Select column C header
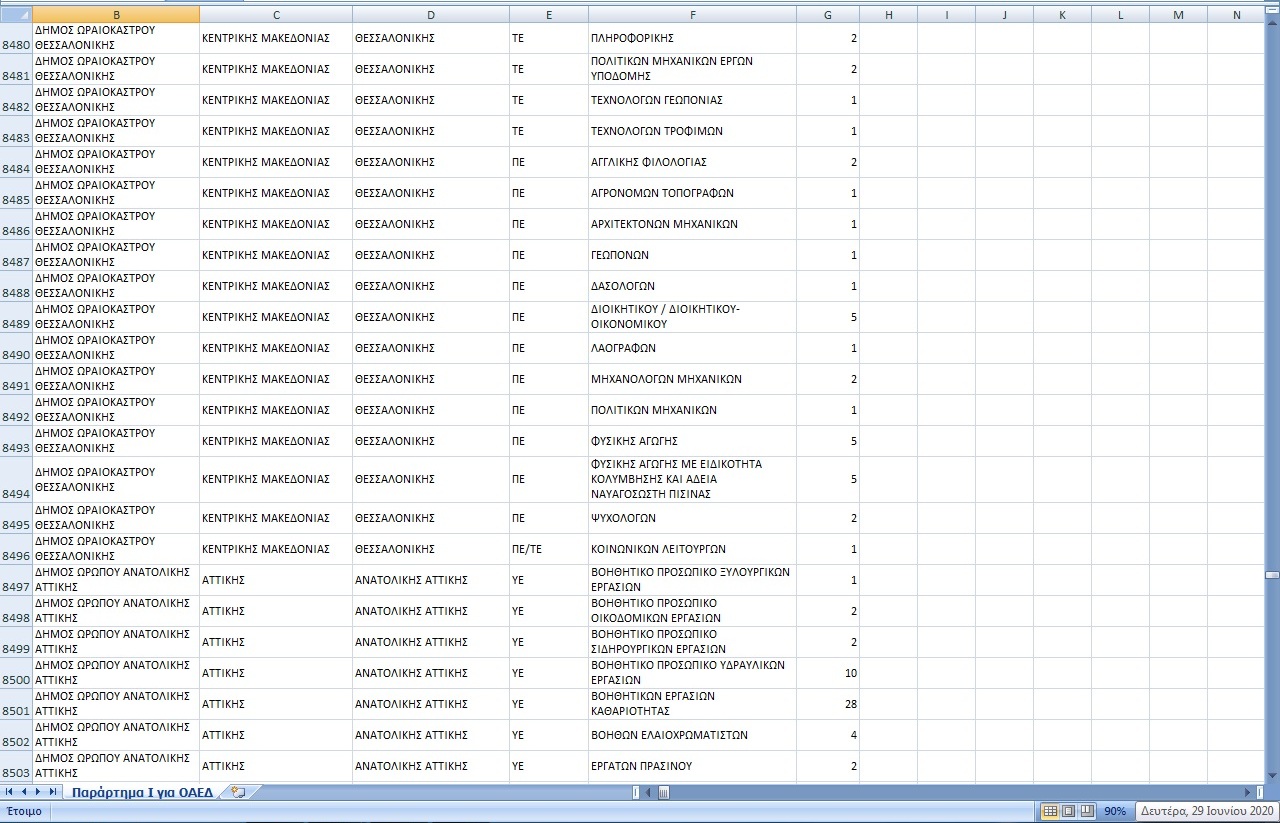1280x823 pixels. 276,15
